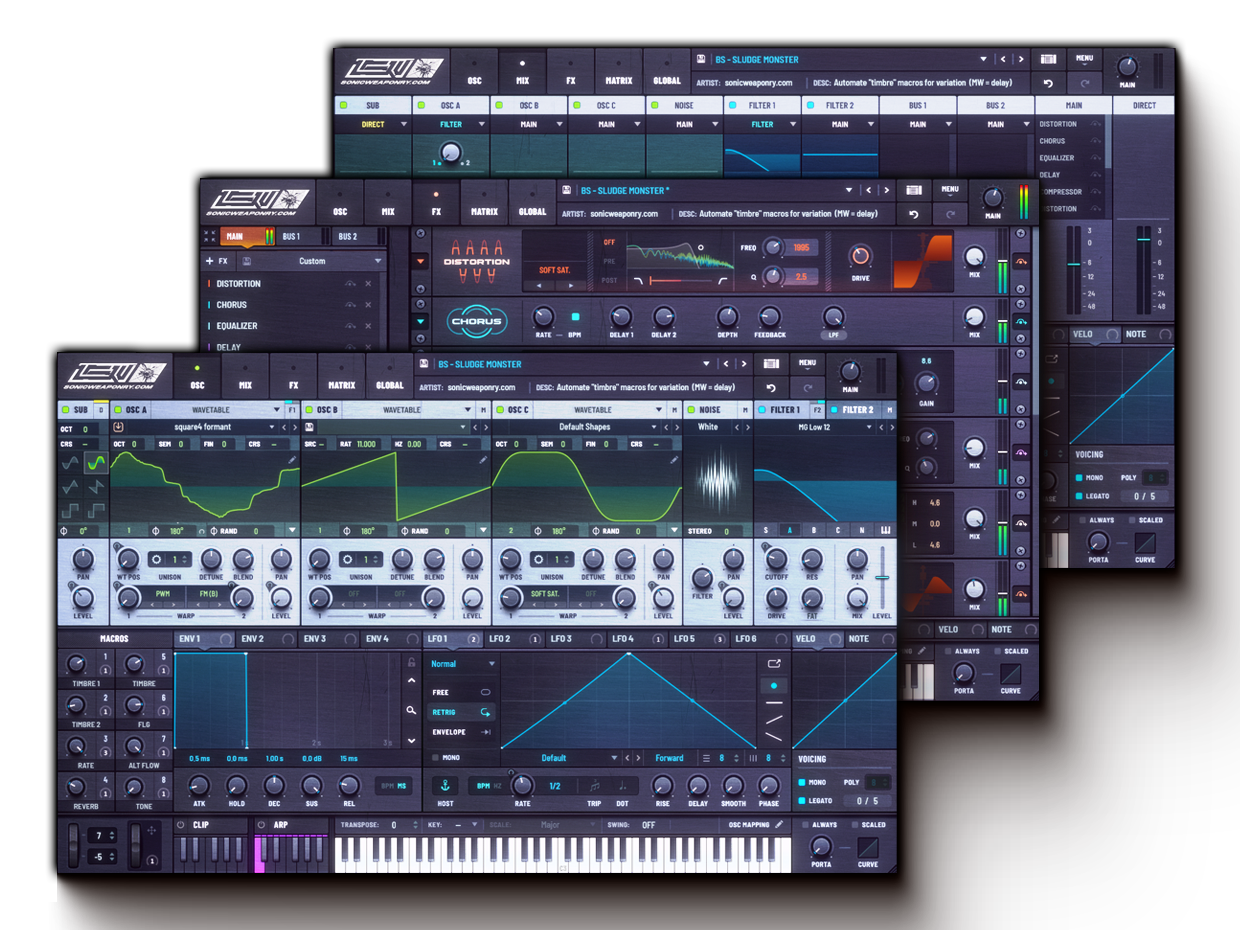
Task: Click the magnifier zoom icon in ENV 1
Action: 411,710
